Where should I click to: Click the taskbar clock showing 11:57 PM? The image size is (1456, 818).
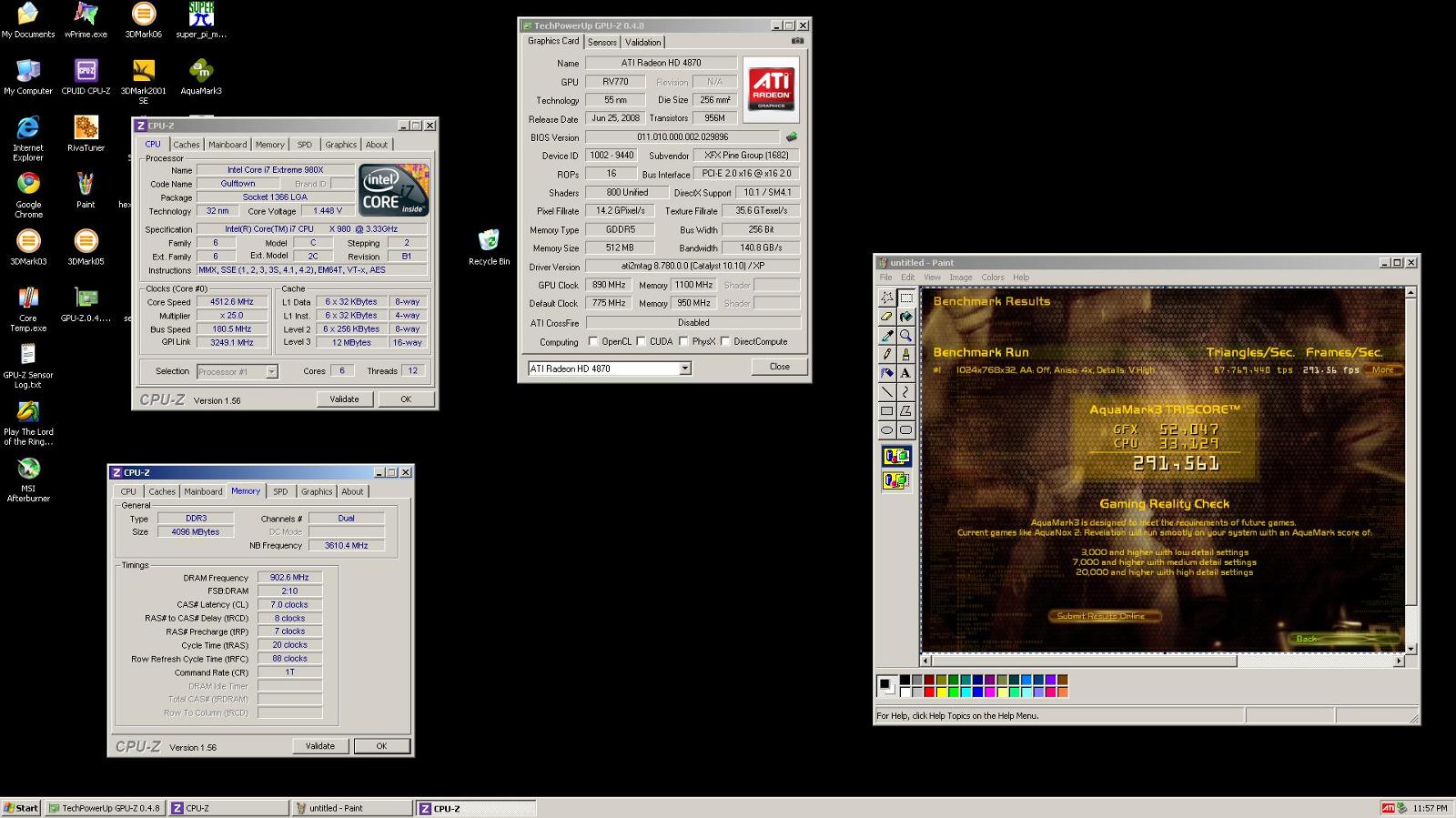(x=1430, y=808)
